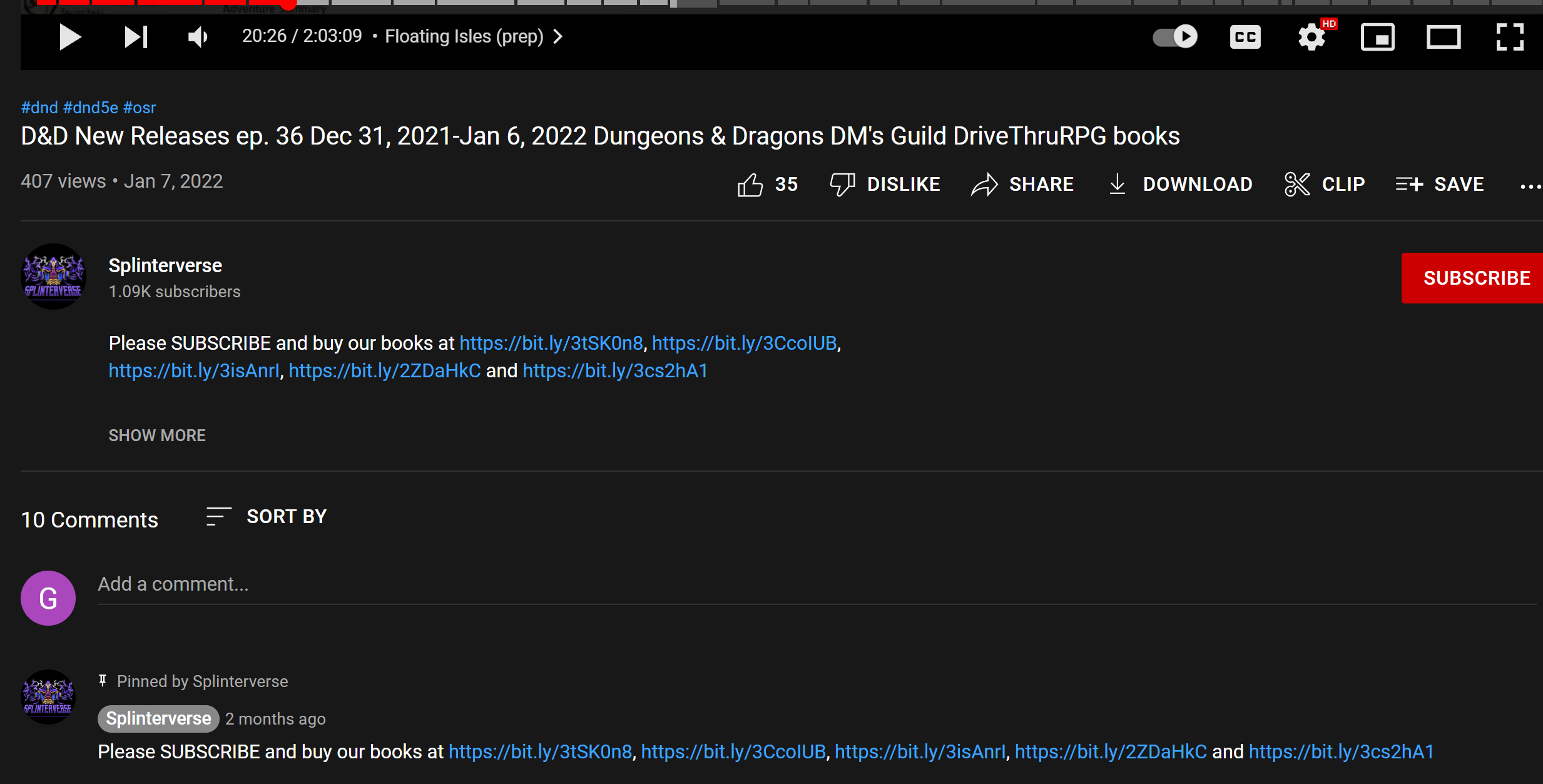Open bit.ly/3isAnrl link in pinned comment
Image resolution: width=1543 pixels, height=784 pixels.
pyautogui.click(x=920, y=752)
